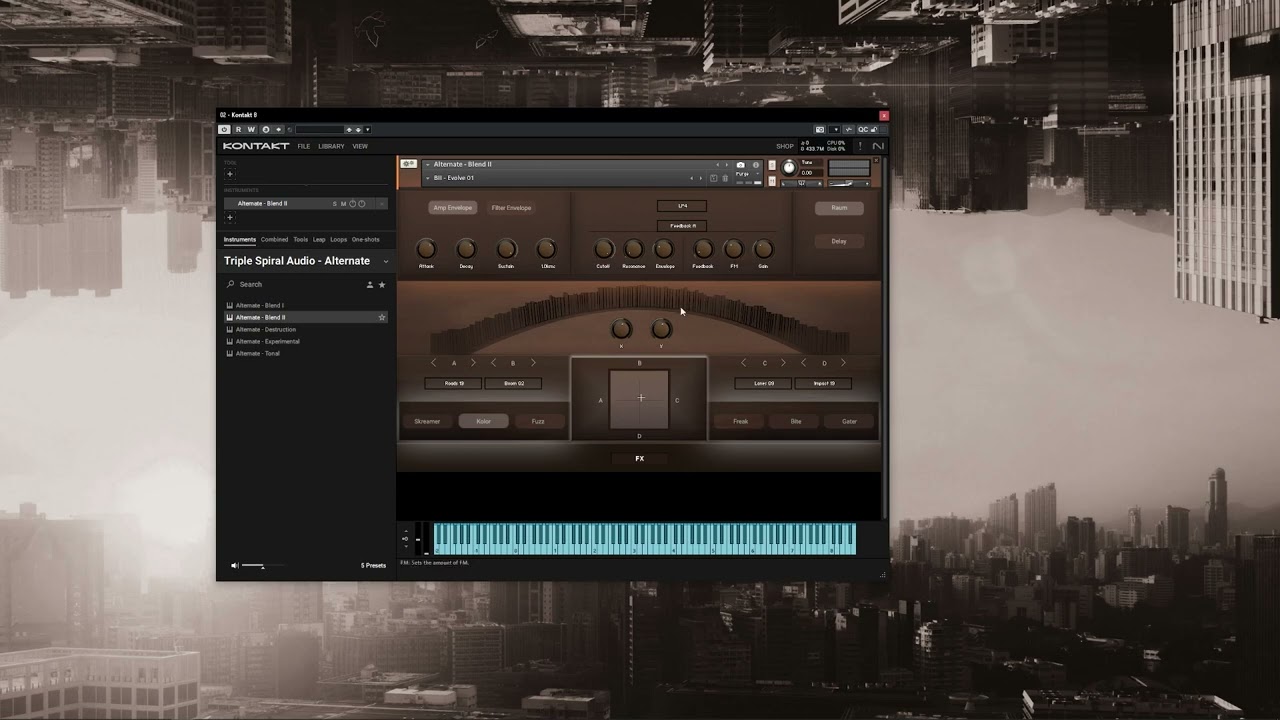The image size is (1280, 720).
Task: Enable the Skreamer effect button
Action: coord(427,421)
